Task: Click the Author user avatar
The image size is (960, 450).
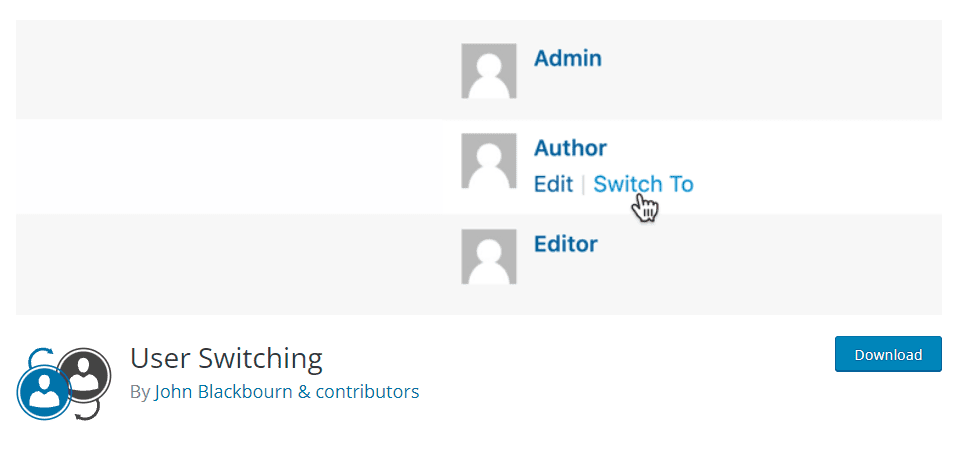Action: click(x=488, y=161)
